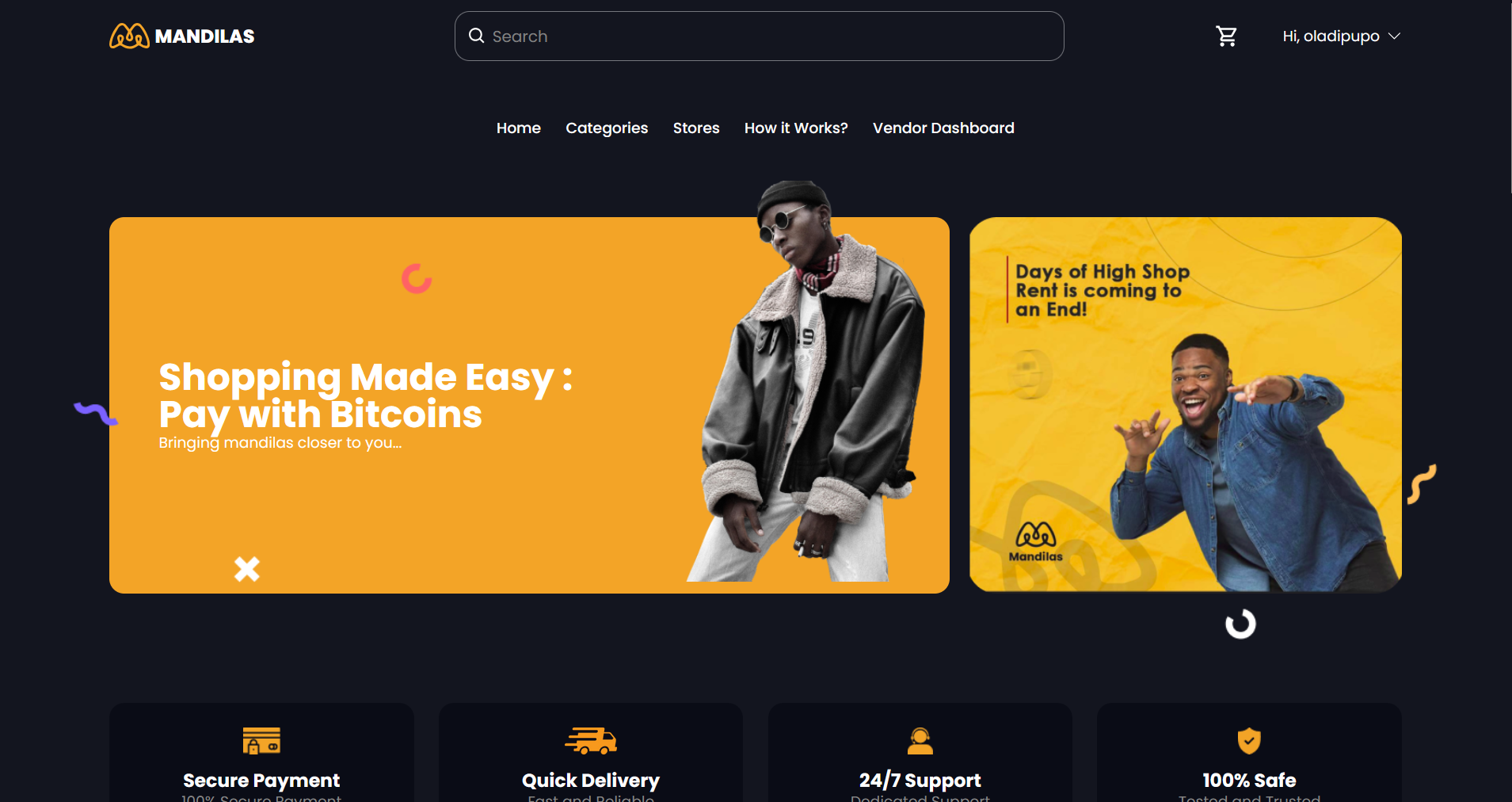
Task: Click the 100% Safe shield icon
Action: 1249,741
